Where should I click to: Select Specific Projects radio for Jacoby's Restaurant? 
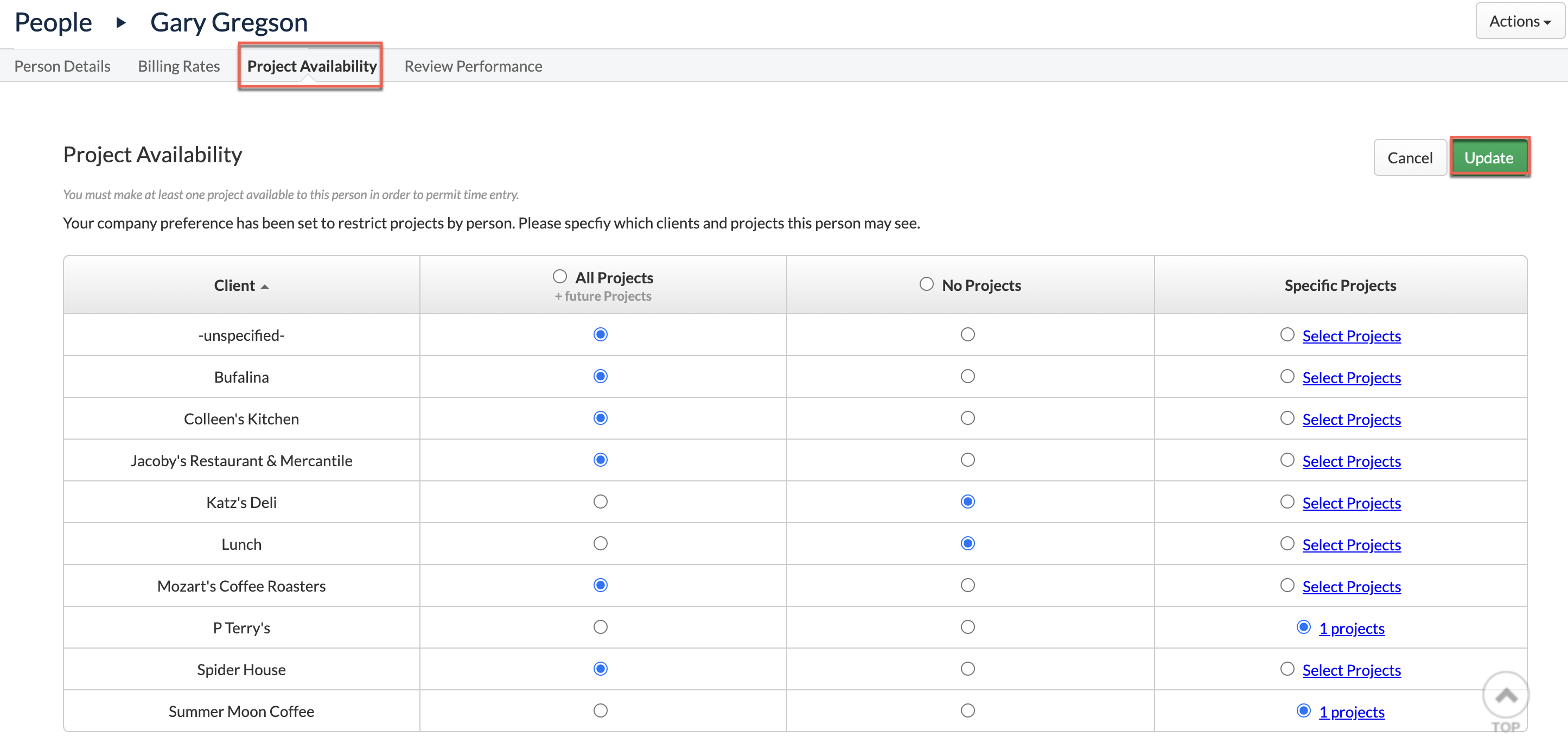(1287, 460)
